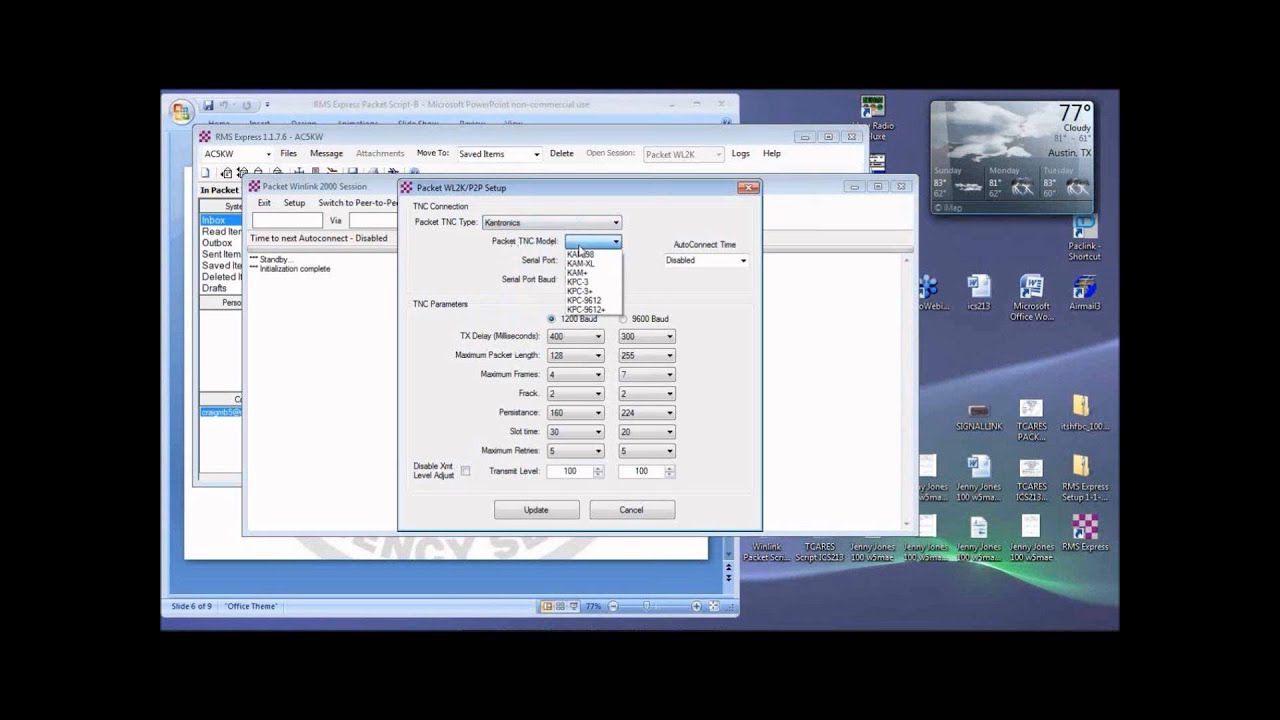Click the Save icon in PowerPoint toolbar
Viewport: 1280px width, 720px height.
point(208,105)
